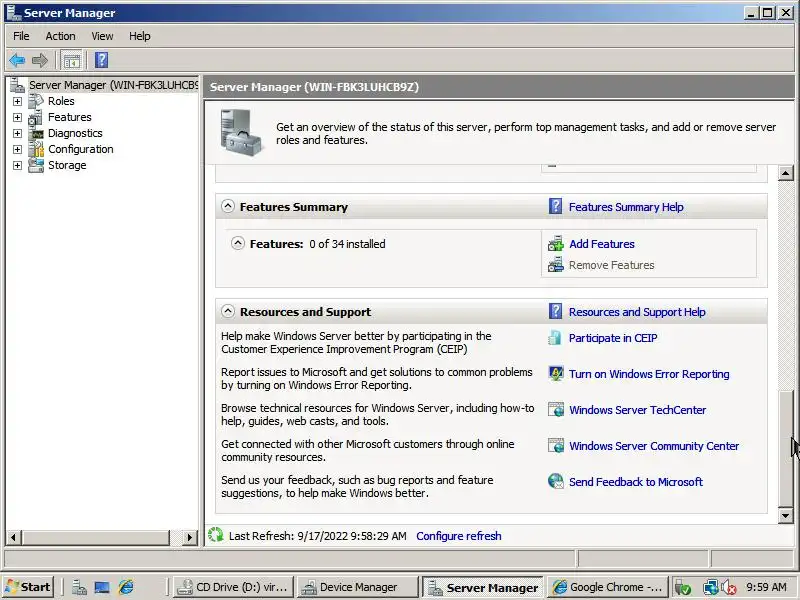Open the Help menu
Image resolution: width=800 pixels, height=600 pixels.
point(139,36)
